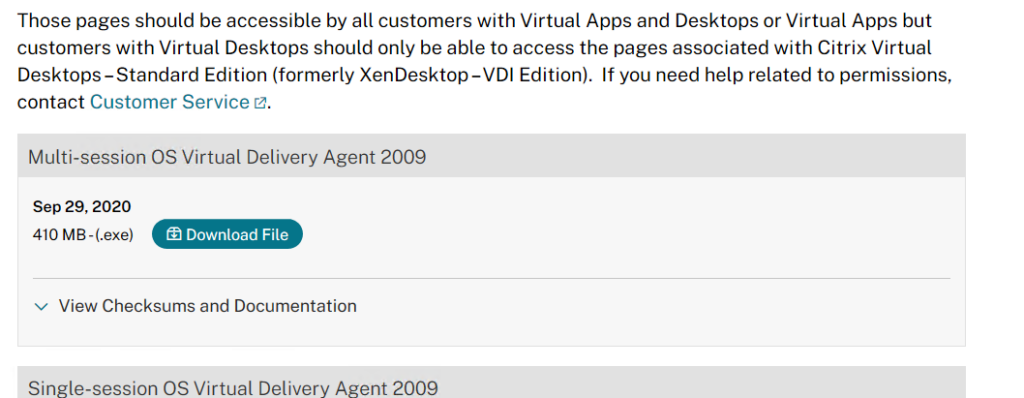Open the Customer Service link
Viewport: 1024px width, 398px height.
coord(170,103)
